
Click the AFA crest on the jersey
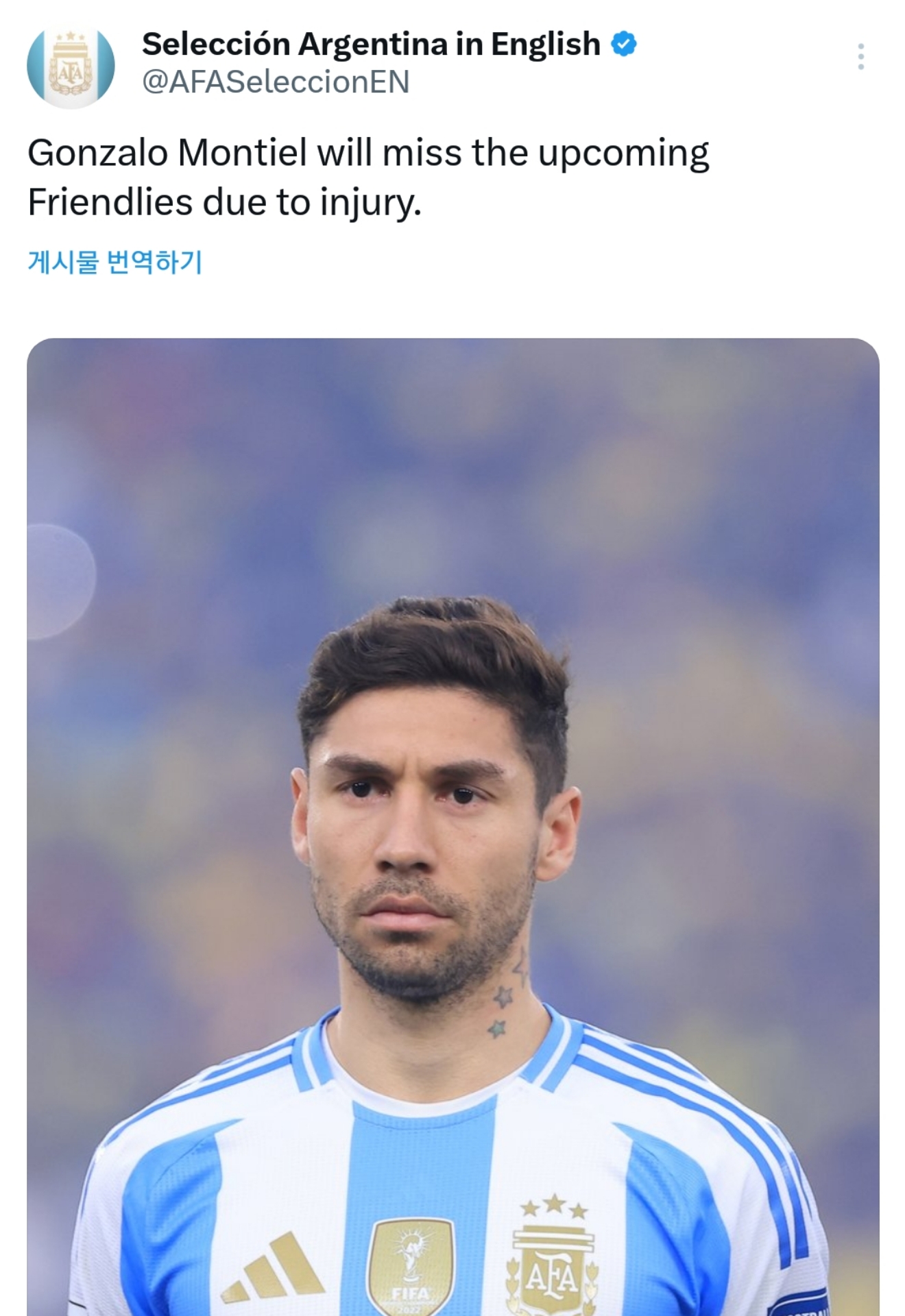(553, 1273)
